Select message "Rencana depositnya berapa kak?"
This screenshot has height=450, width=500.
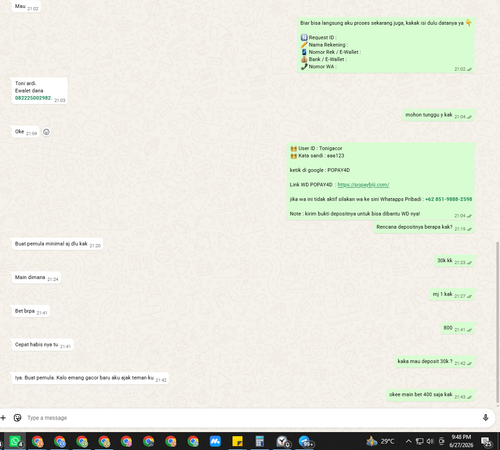424,227
